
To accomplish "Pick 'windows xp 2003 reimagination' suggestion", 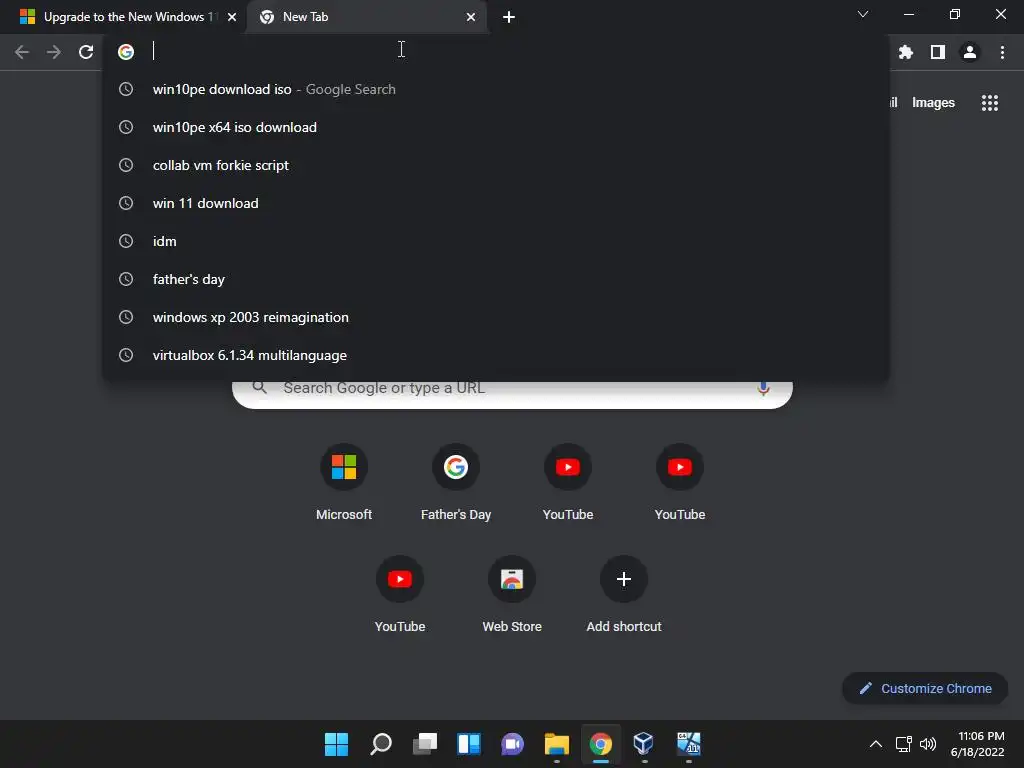I will tap(496, 317).
